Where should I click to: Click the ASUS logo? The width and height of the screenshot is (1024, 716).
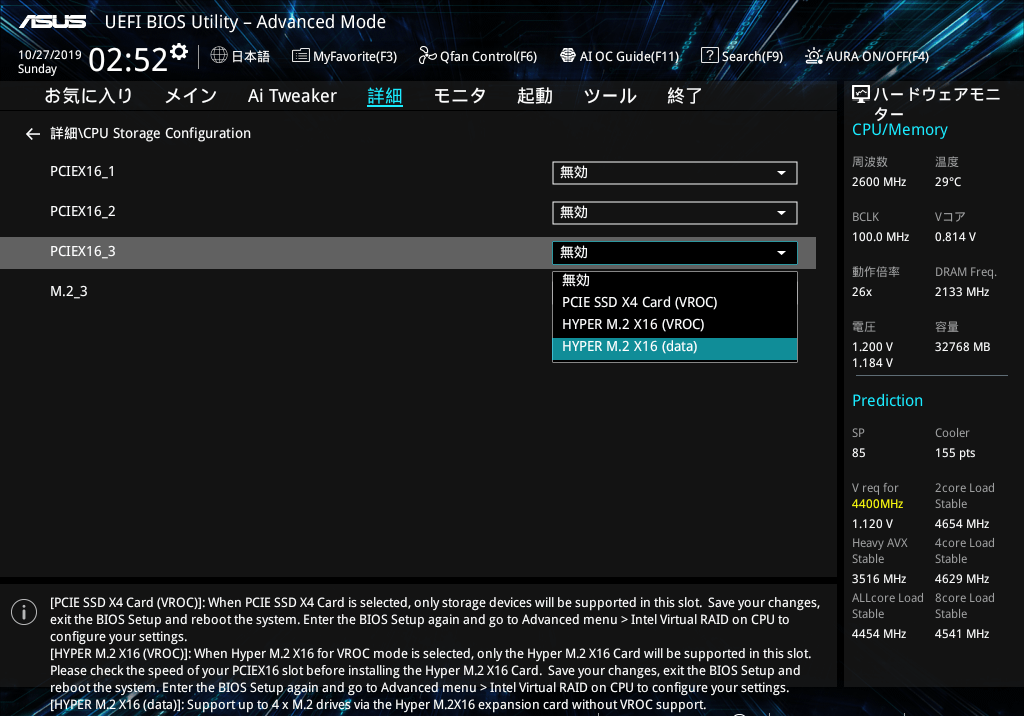pyautogui.click(x=53, y=22)
